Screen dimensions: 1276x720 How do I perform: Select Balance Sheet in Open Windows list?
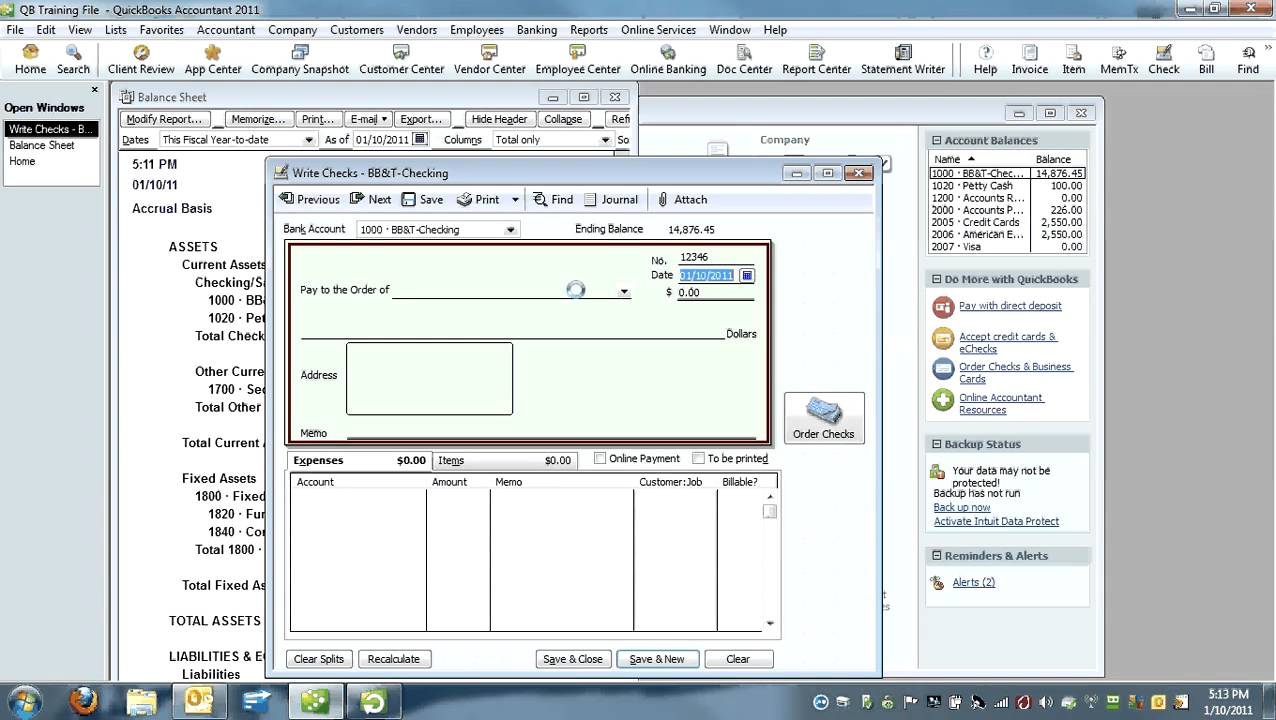click(x=42, y=145)
